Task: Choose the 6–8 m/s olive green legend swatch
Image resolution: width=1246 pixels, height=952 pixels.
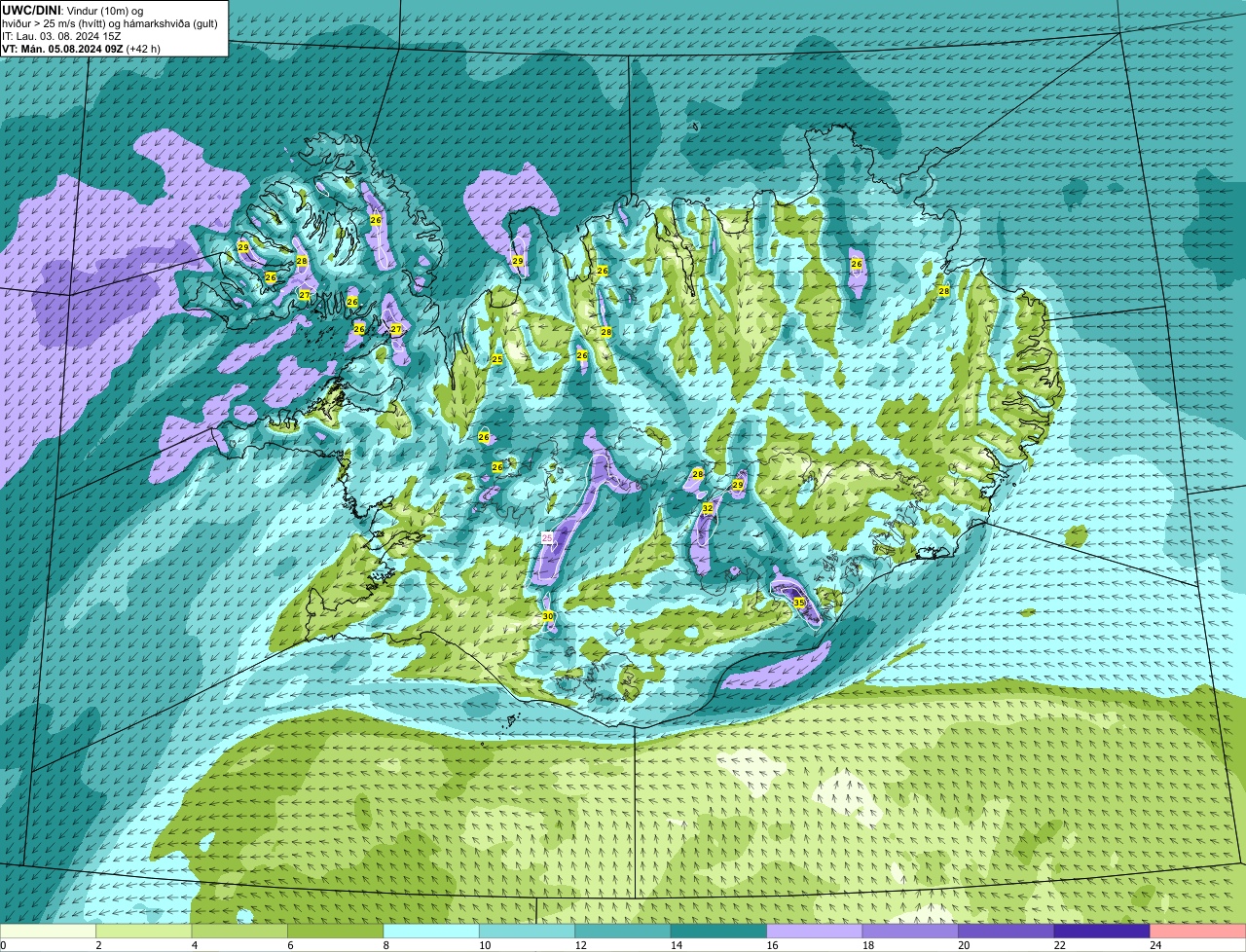Action: 337,931
